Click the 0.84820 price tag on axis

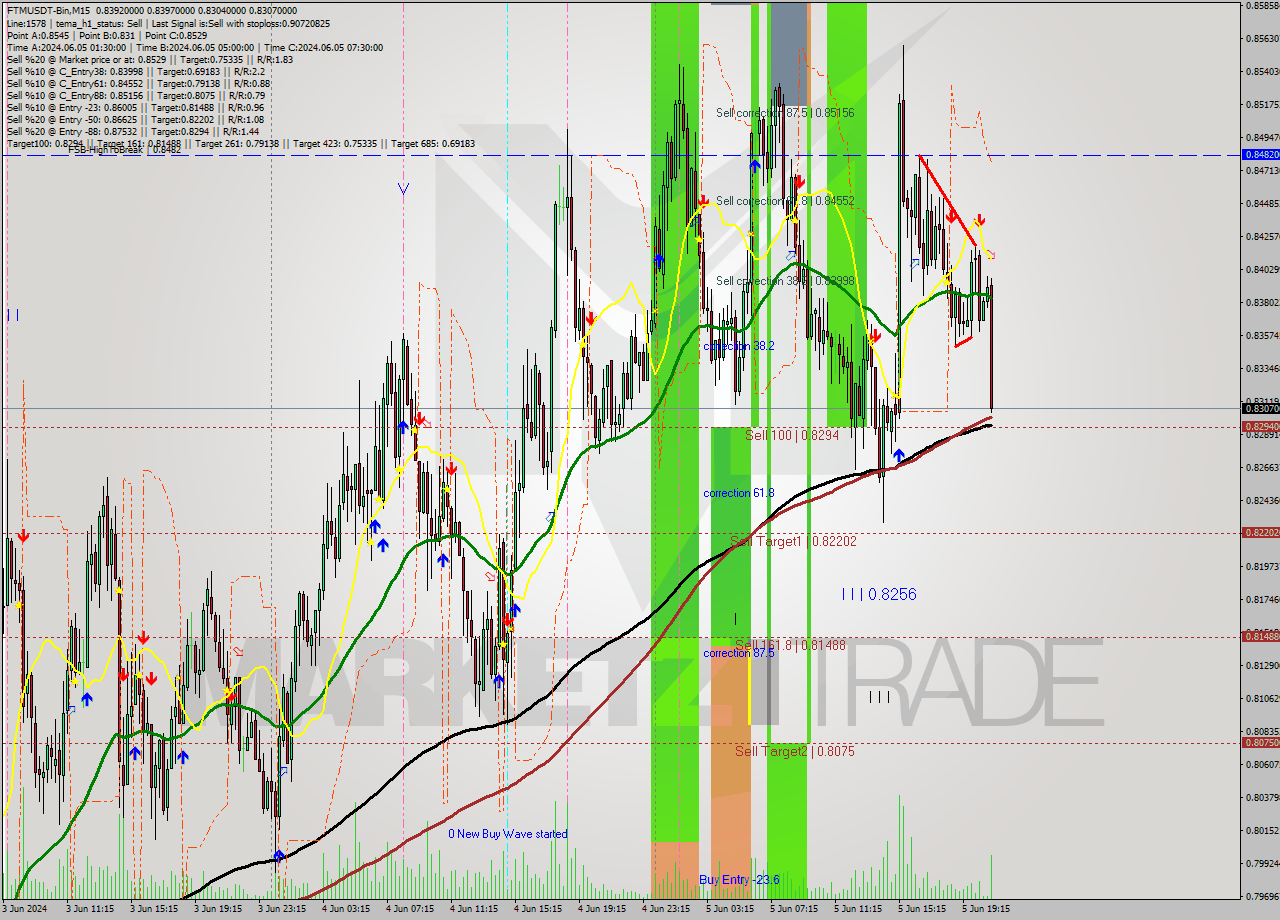coord(1260,155)
